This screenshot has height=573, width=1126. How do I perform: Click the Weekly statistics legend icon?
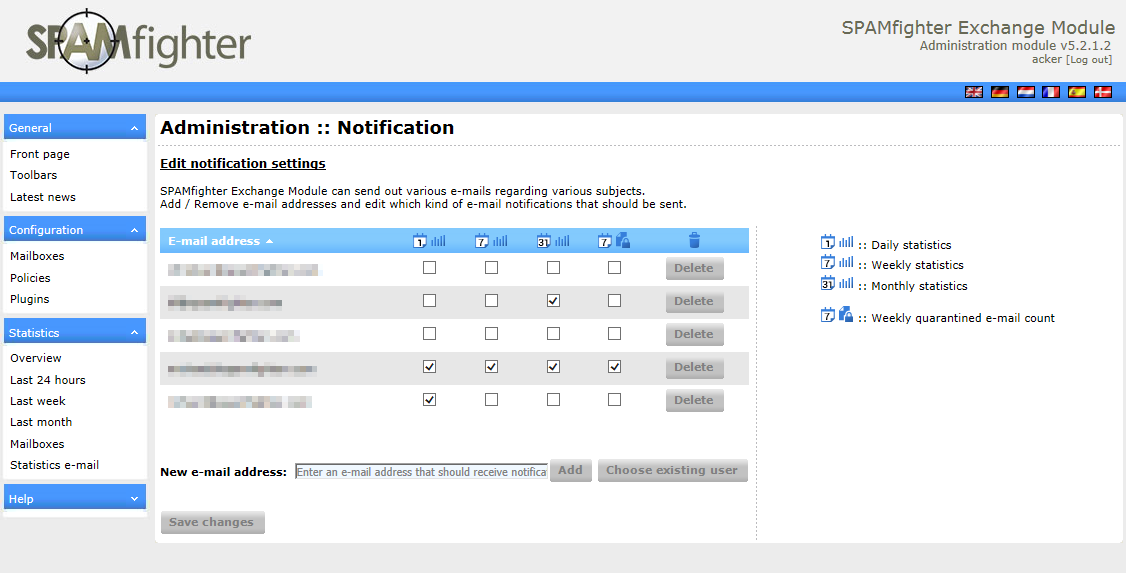[837, 262]
